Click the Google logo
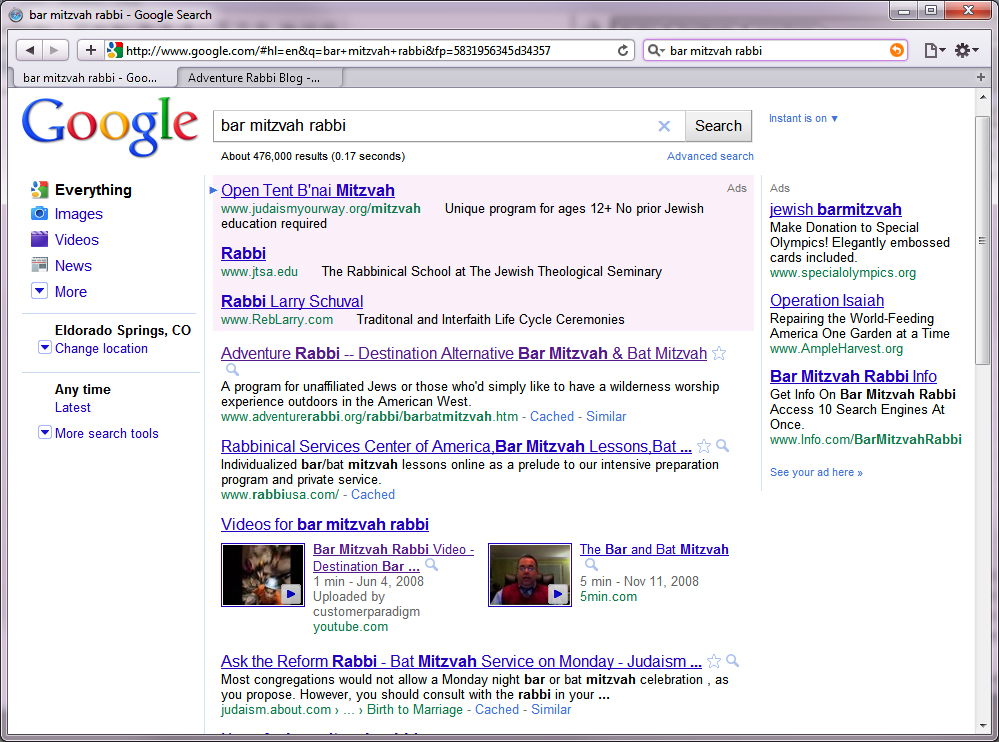The width and height of the screenshot is (999, 742). [x=110, y=126]
